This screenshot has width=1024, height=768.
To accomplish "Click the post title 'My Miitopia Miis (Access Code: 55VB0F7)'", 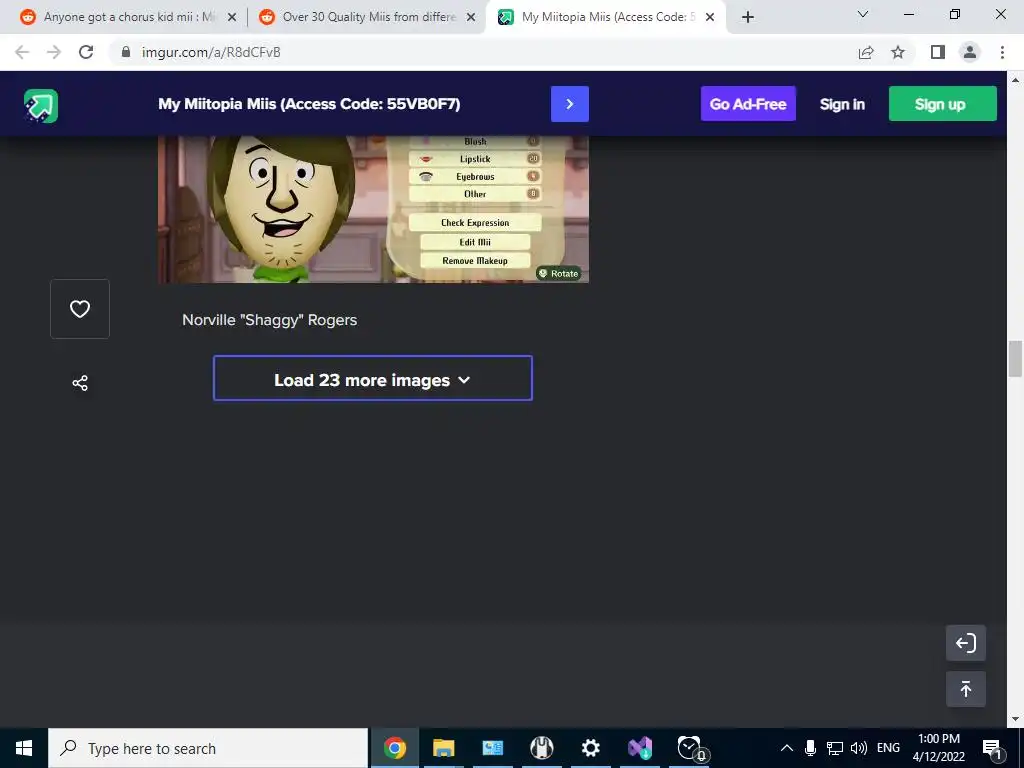I will pos(309,104).
